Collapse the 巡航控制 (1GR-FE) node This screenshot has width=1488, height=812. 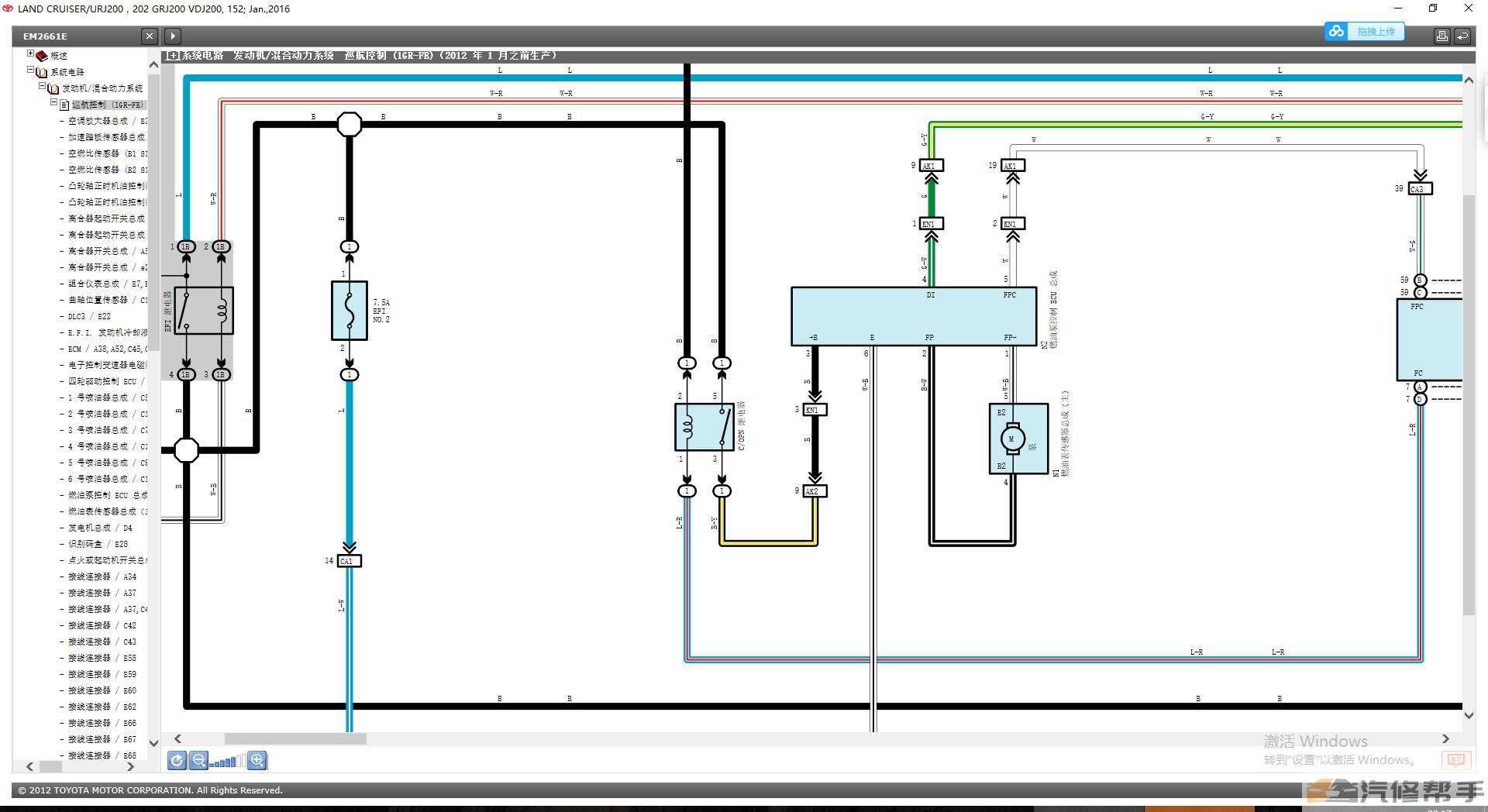[x=53, y=103]
